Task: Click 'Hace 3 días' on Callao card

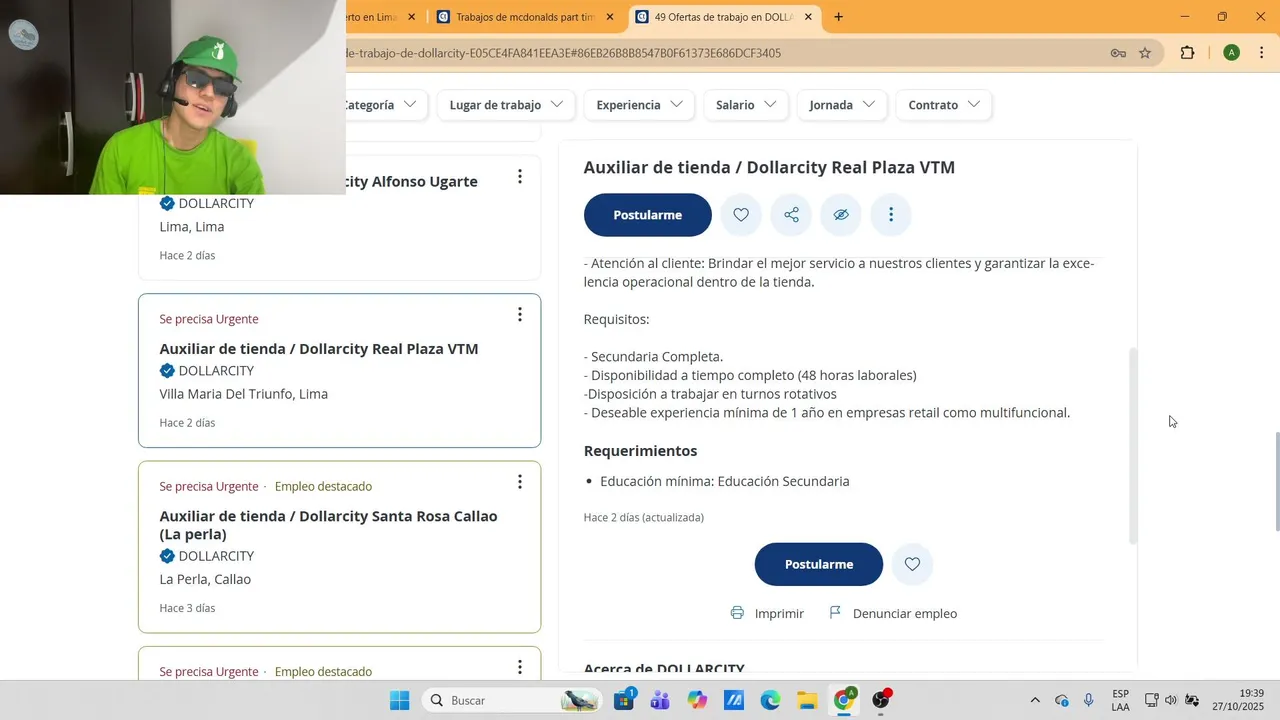Action: click(187, 608)
